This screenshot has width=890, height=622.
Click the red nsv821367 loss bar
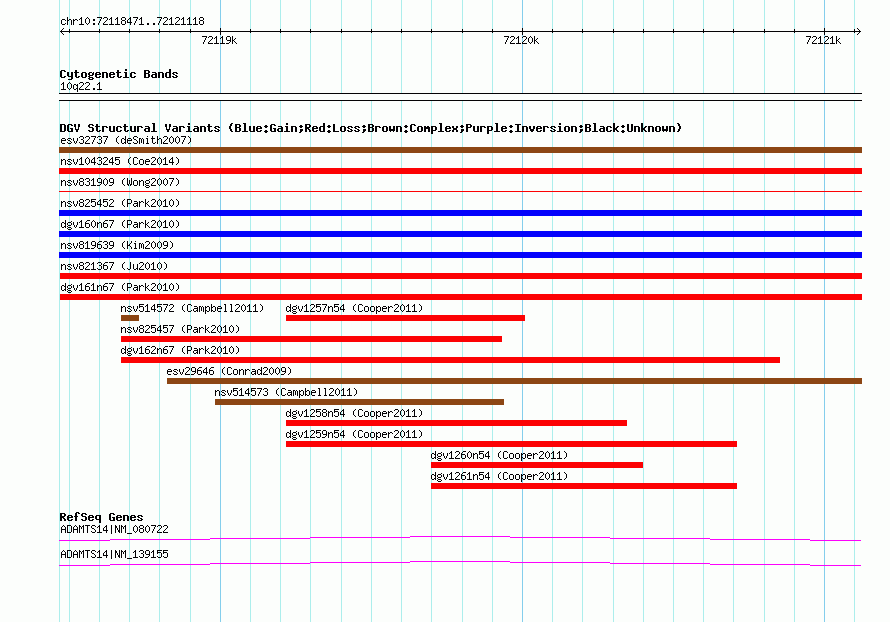click(x=460, y=276)
